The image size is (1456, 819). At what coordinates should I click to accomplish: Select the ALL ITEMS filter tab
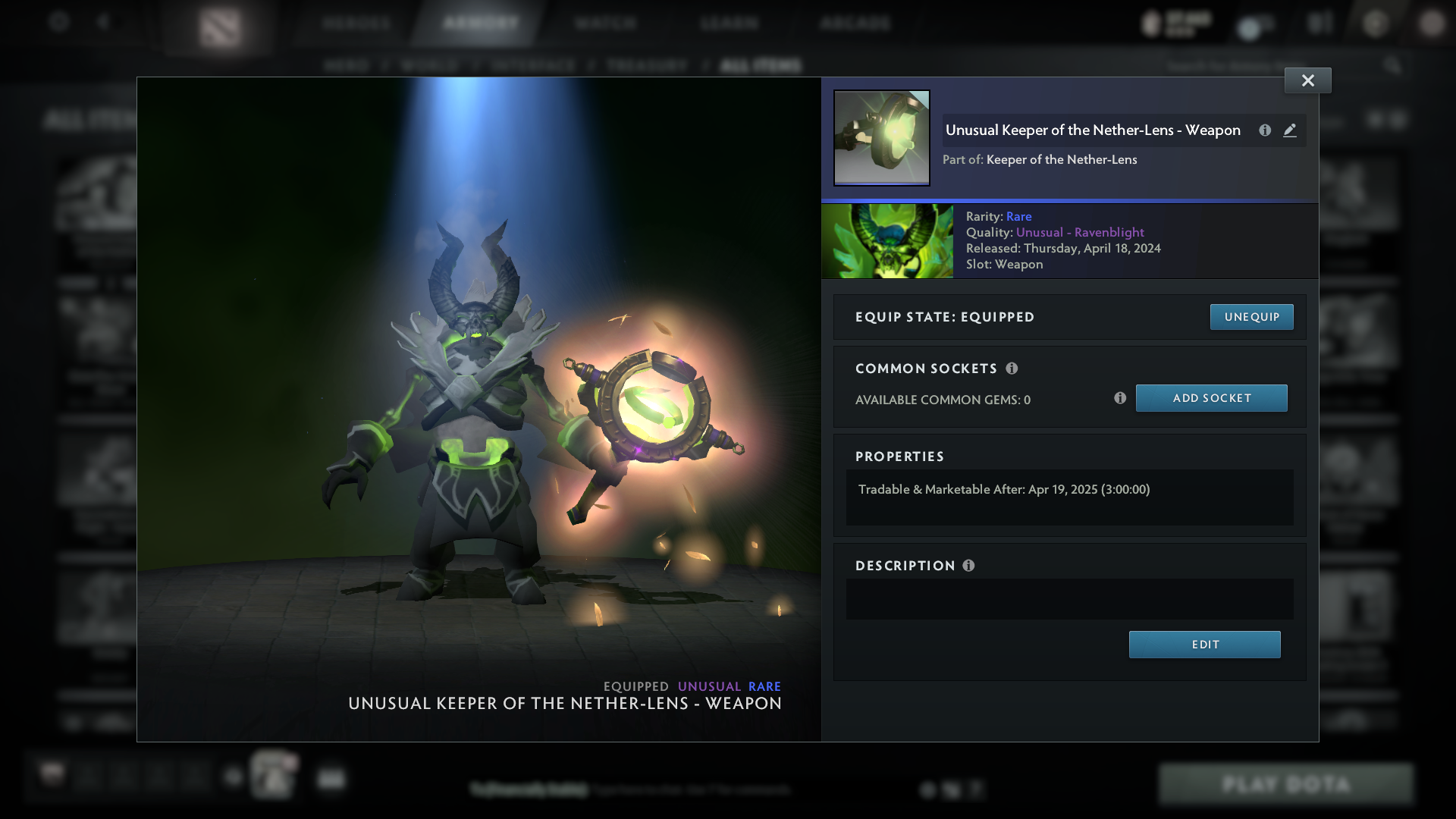(x=762, y=66)
